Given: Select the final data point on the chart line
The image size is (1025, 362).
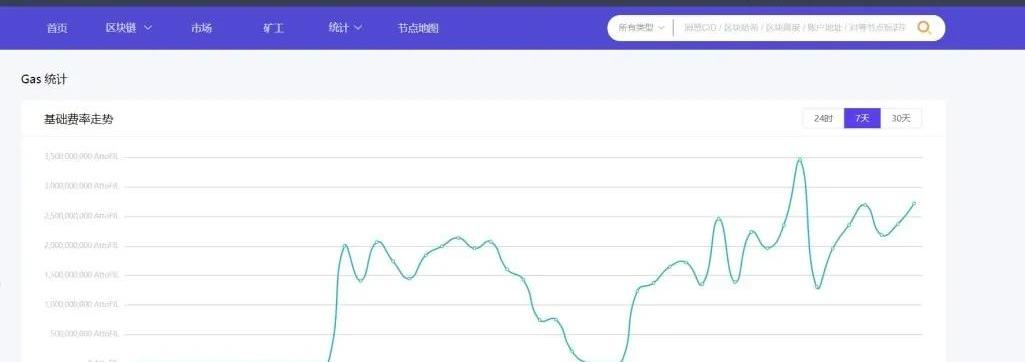Looking at the screenshot, I should 914,204.
